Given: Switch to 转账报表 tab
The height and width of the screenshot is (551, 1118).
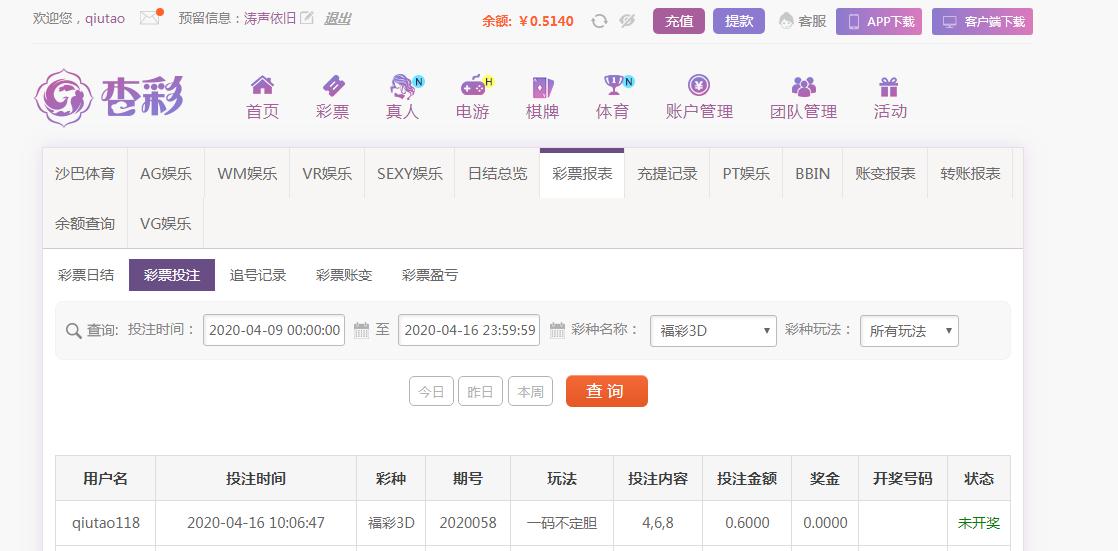Looking at the screenshot, I should pos(970,173).
